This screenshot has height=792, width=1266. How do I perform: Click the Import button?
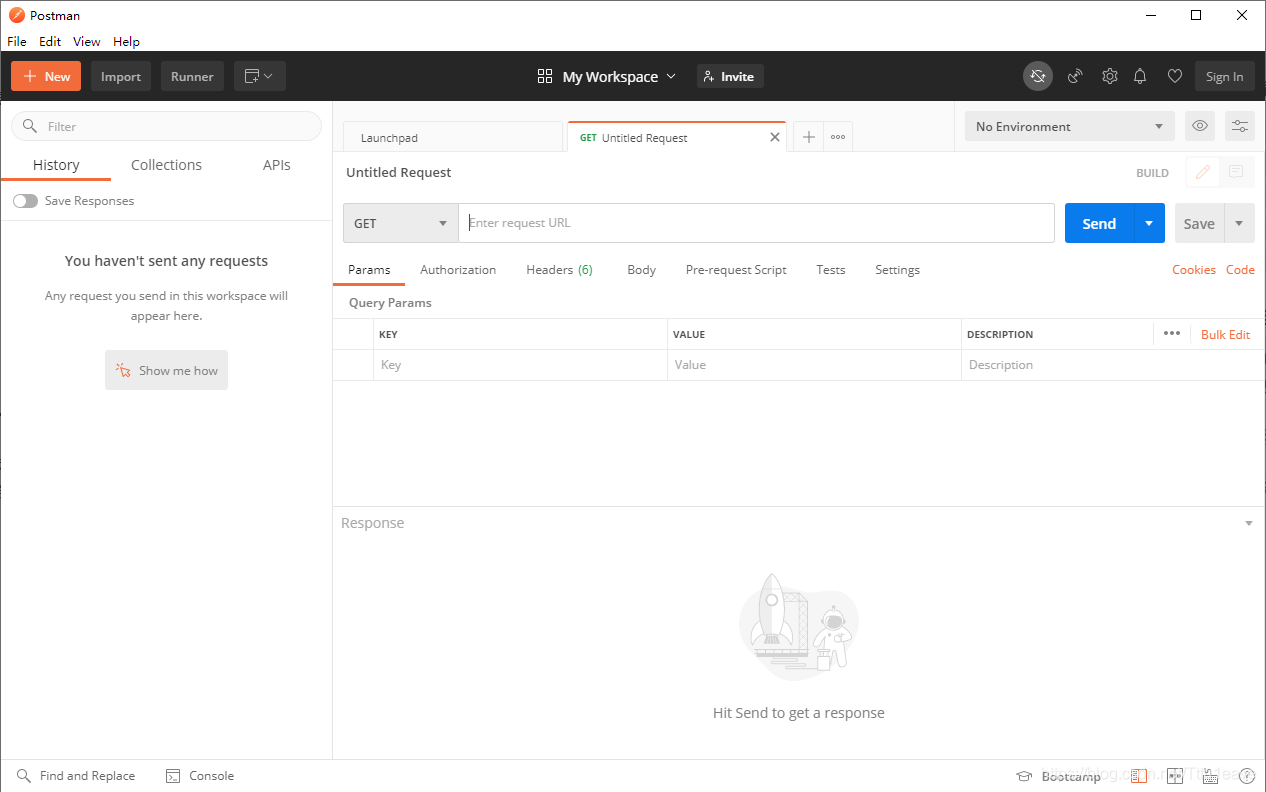(x=121, y=76)
